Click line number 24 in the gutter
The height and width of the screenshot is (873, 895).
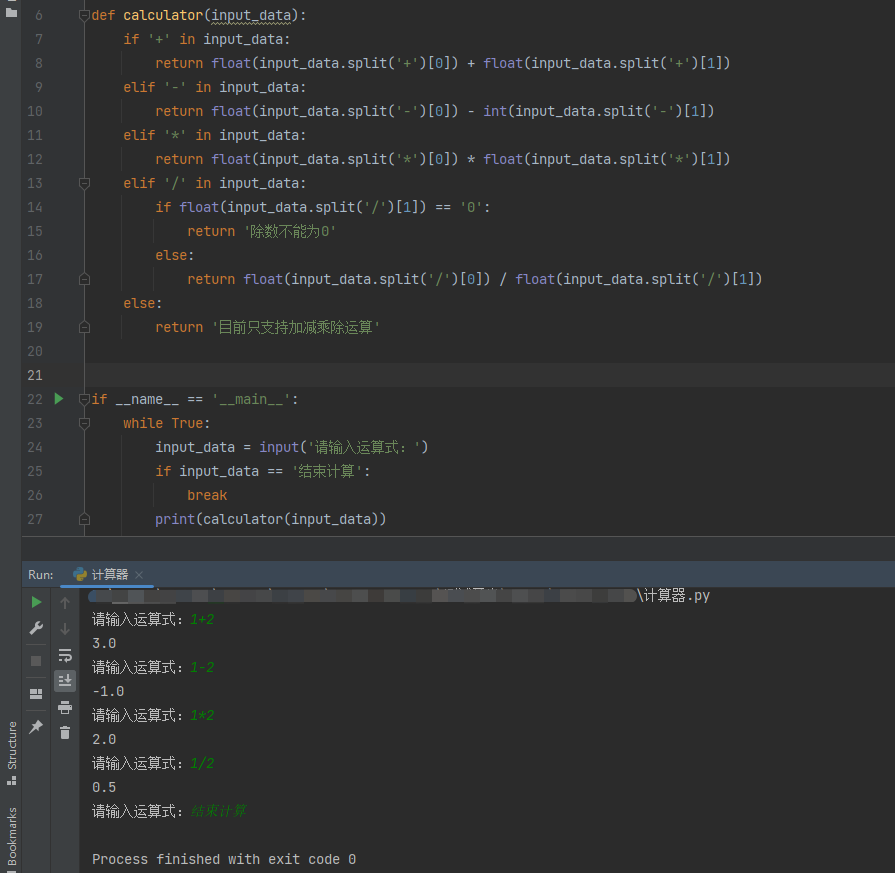[35, 447]
